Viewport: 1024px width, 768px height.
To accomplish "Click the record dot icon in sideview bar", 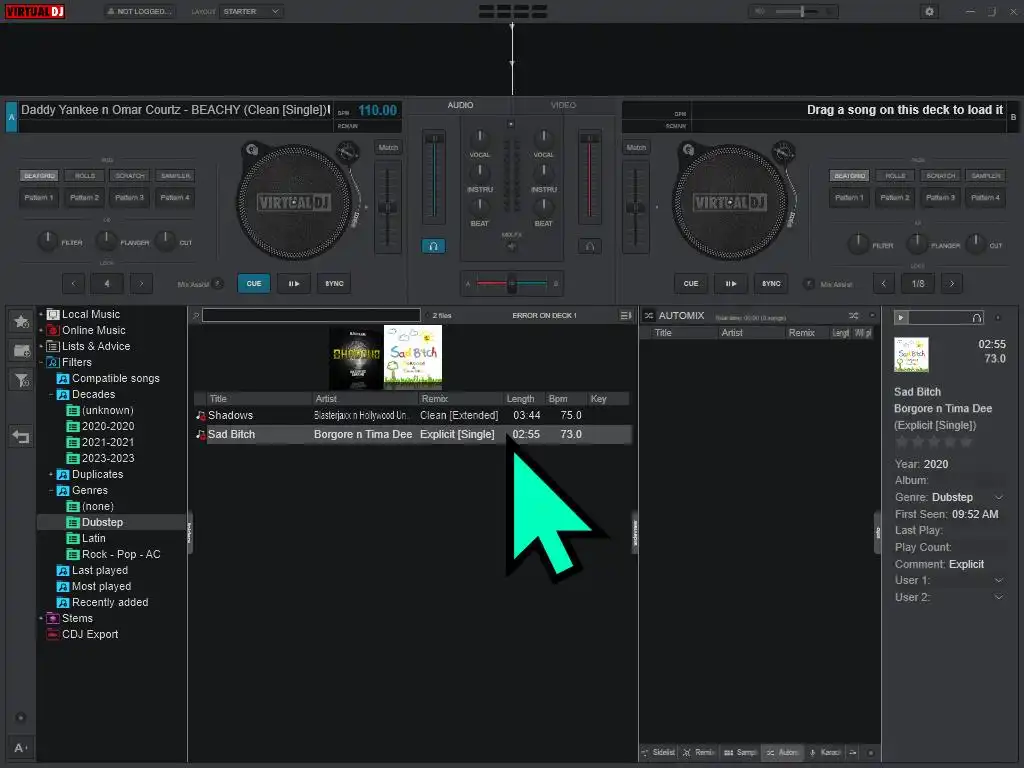I will coord(871,753).
